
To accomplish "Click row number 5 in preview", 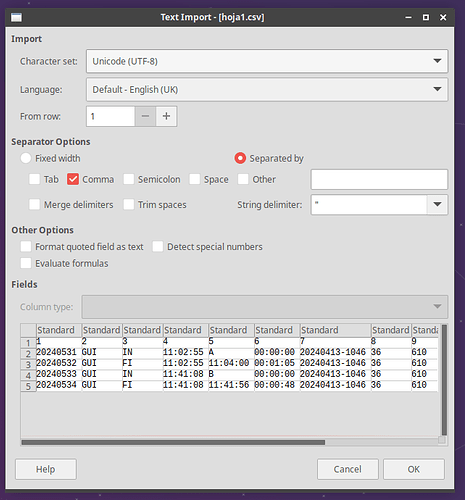I will coord(28,386).
